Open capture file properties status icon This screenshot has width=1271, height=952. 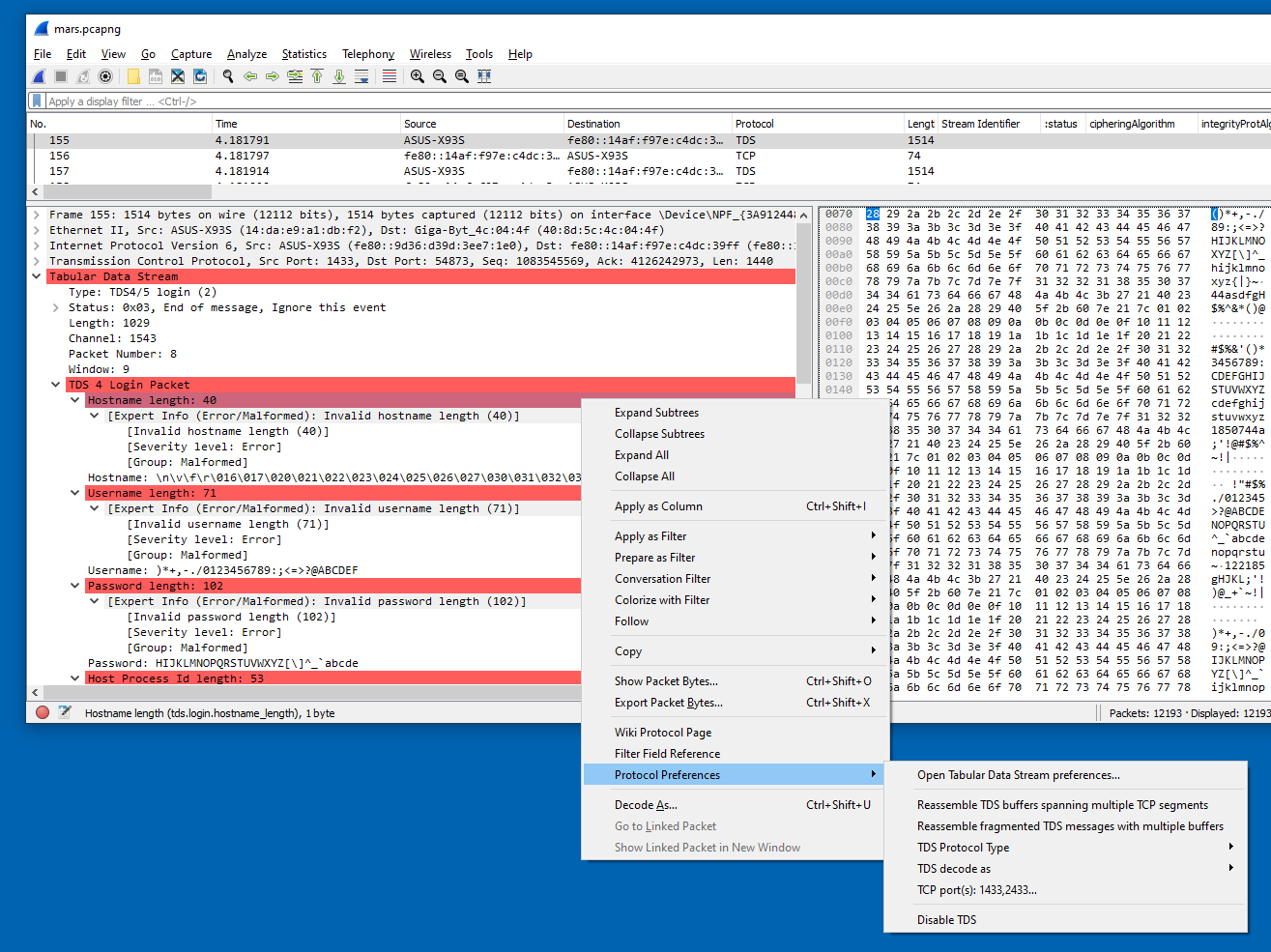click(x=65, y=712)
